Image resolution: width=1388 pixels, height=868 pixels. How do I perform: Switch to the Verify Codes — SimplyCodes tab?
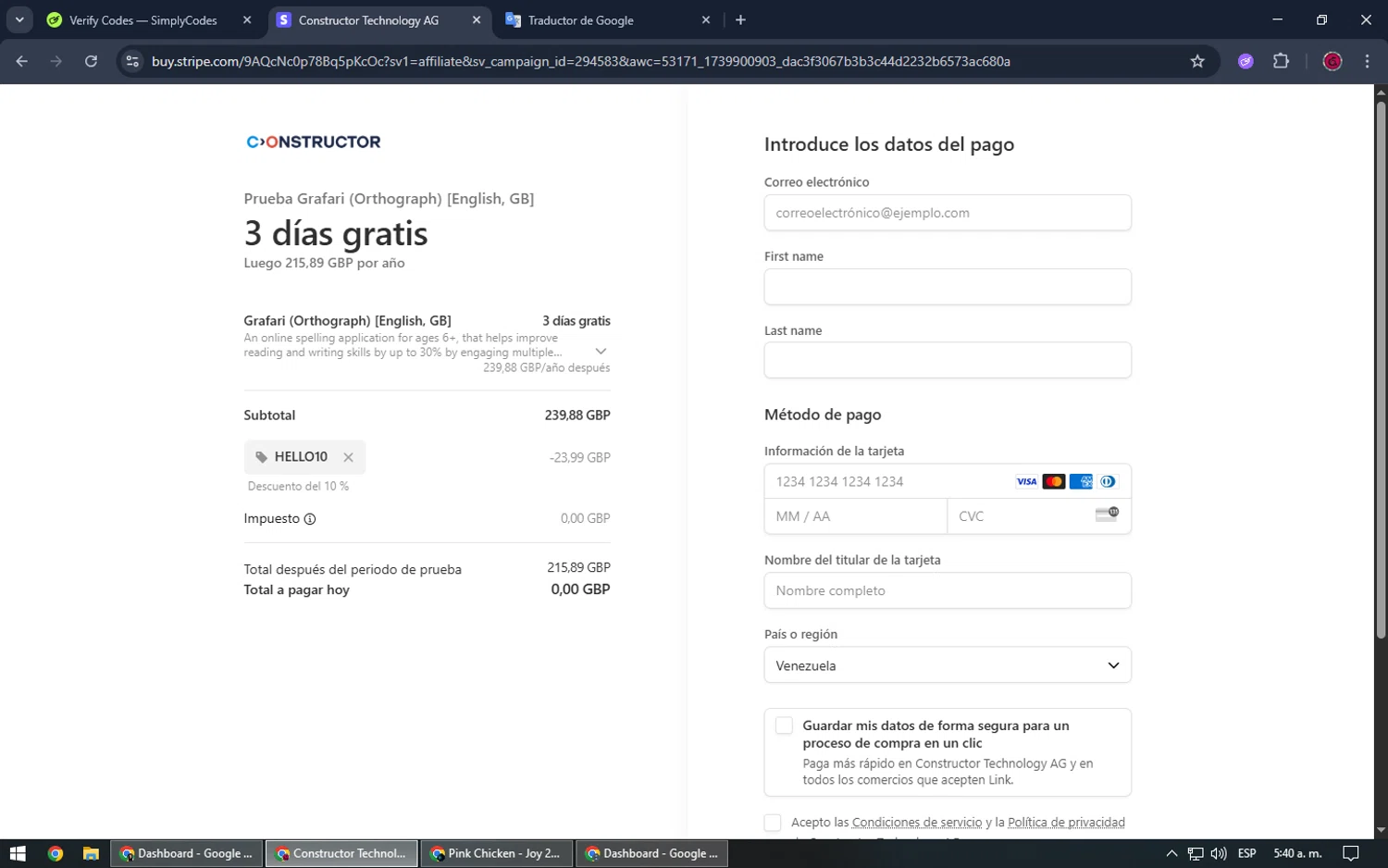(143, 20)
